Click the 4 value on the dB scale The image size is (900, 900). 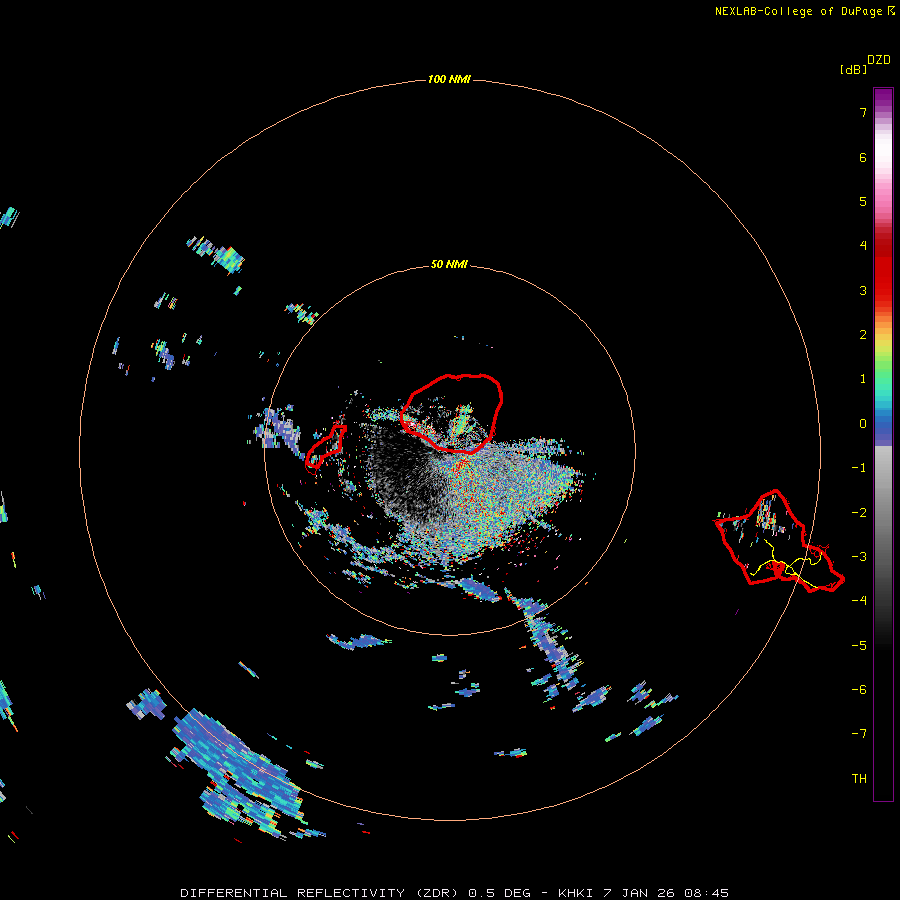[863, 246]
